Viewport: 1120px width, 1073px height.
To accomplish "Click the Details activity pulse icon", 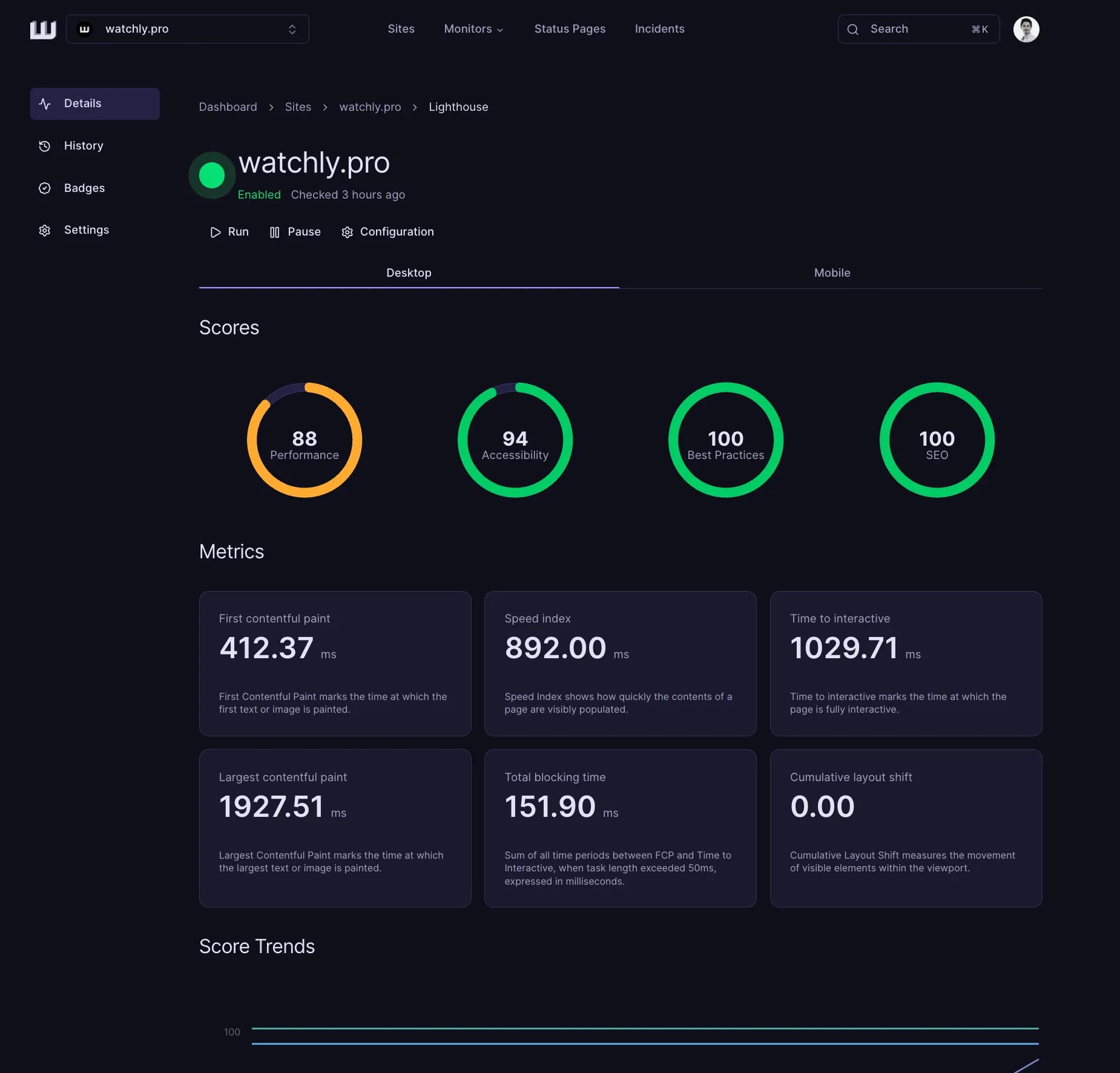I will pos(45,104).
